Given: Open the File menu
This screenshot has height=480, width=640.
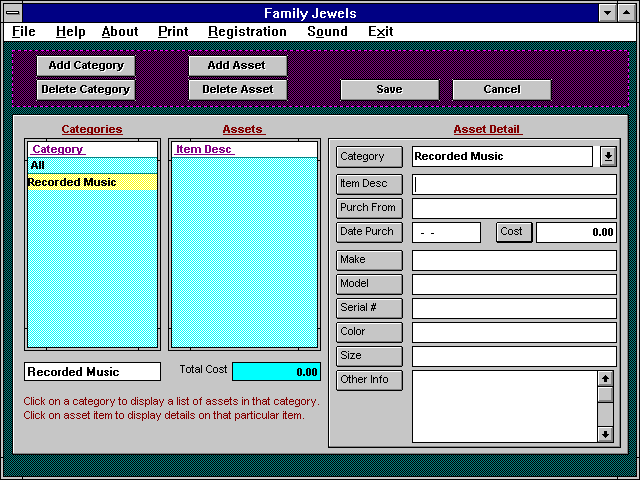Looking at the screenshot, I should [x=23, y=31].
